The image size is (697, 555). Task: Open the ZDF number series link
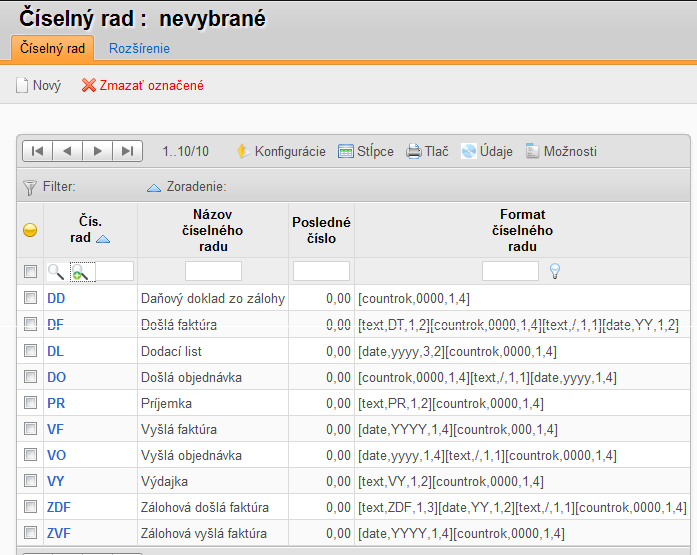(59, 507)
